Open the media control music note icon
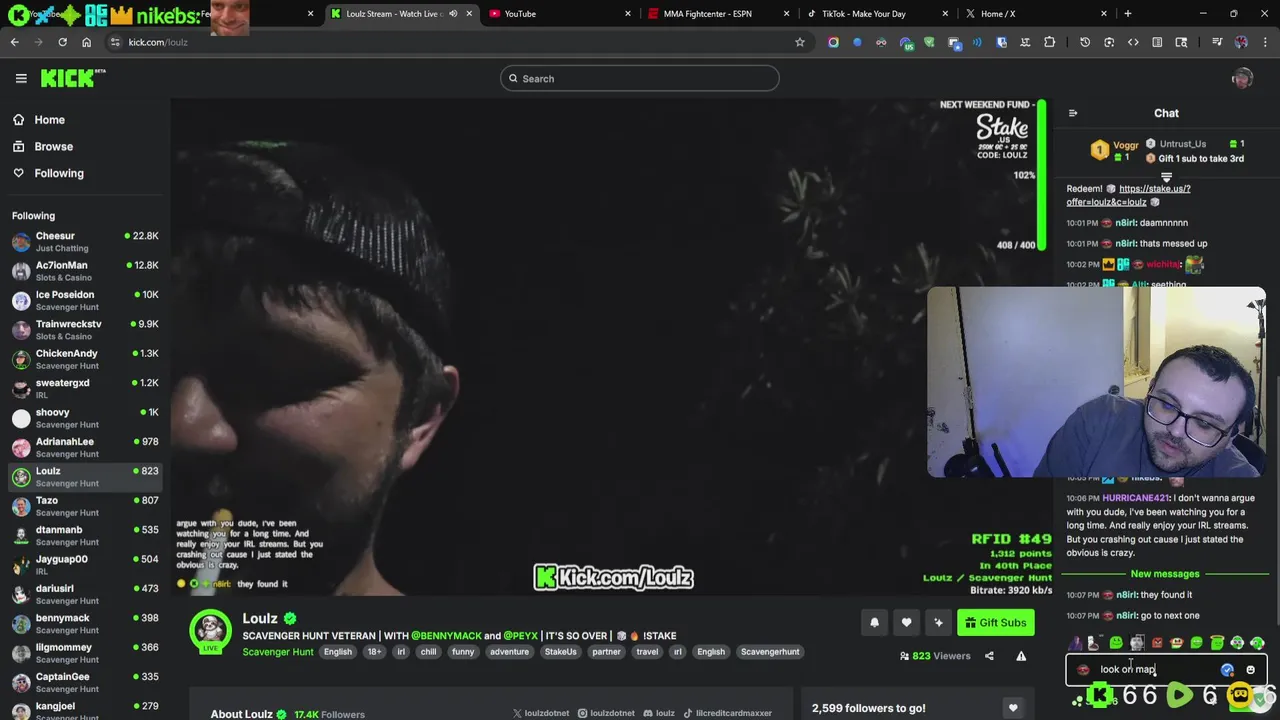The image size is (1280, 720). (x=1217, y=42)
